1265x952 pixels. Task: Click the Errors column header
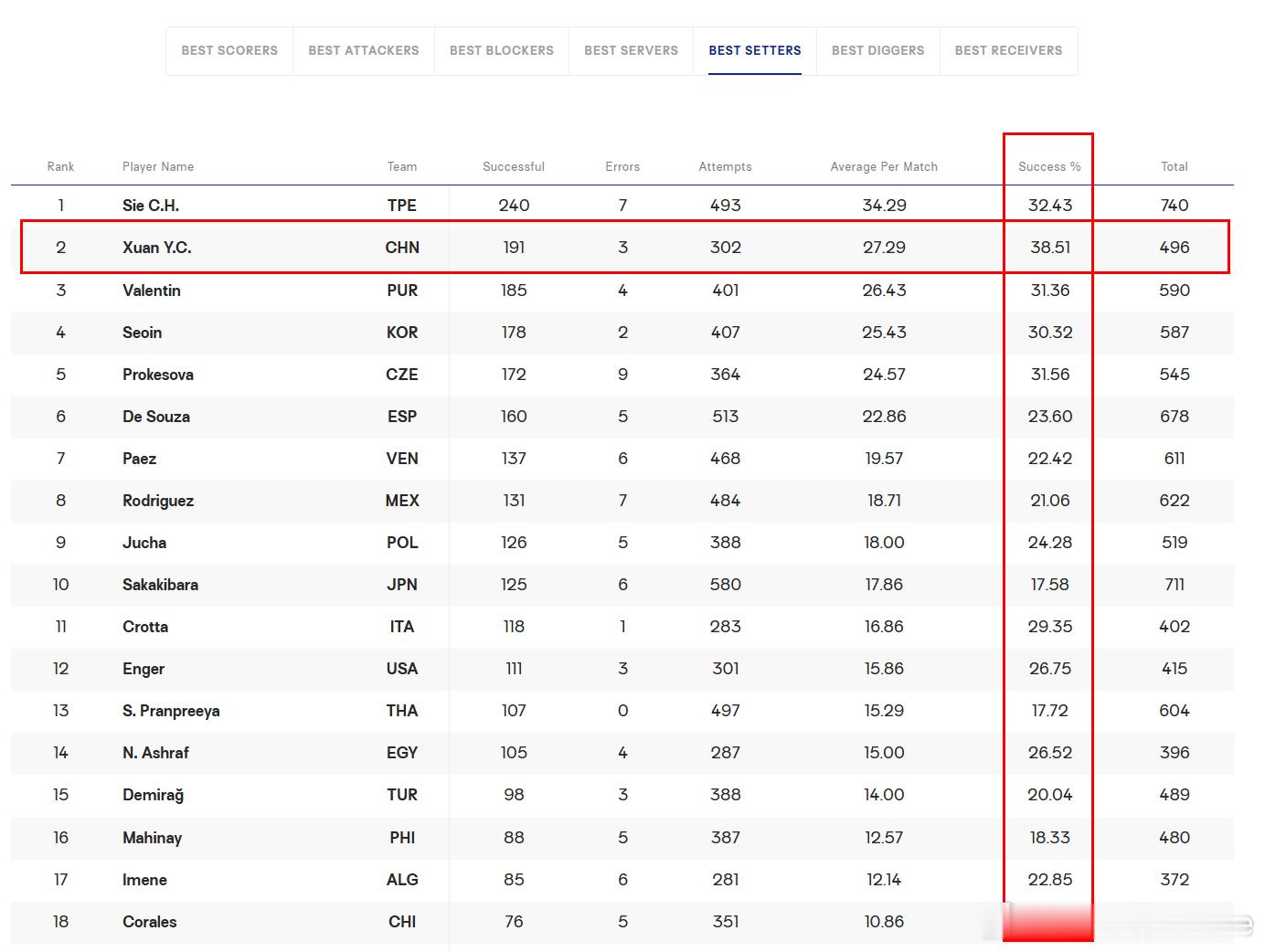click(622, 166)
